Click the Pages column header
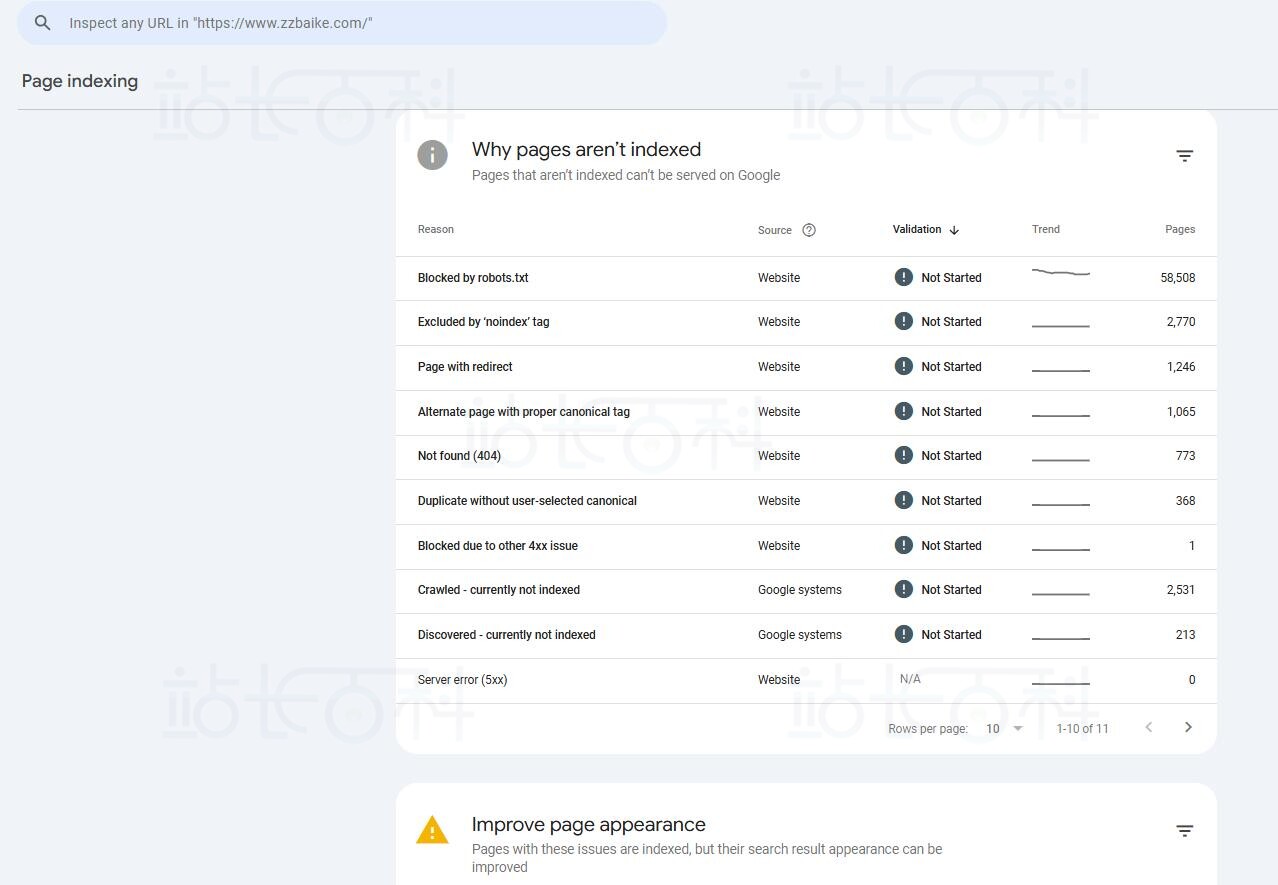This screenshot has width=1278, height=885. (1179, 229)
